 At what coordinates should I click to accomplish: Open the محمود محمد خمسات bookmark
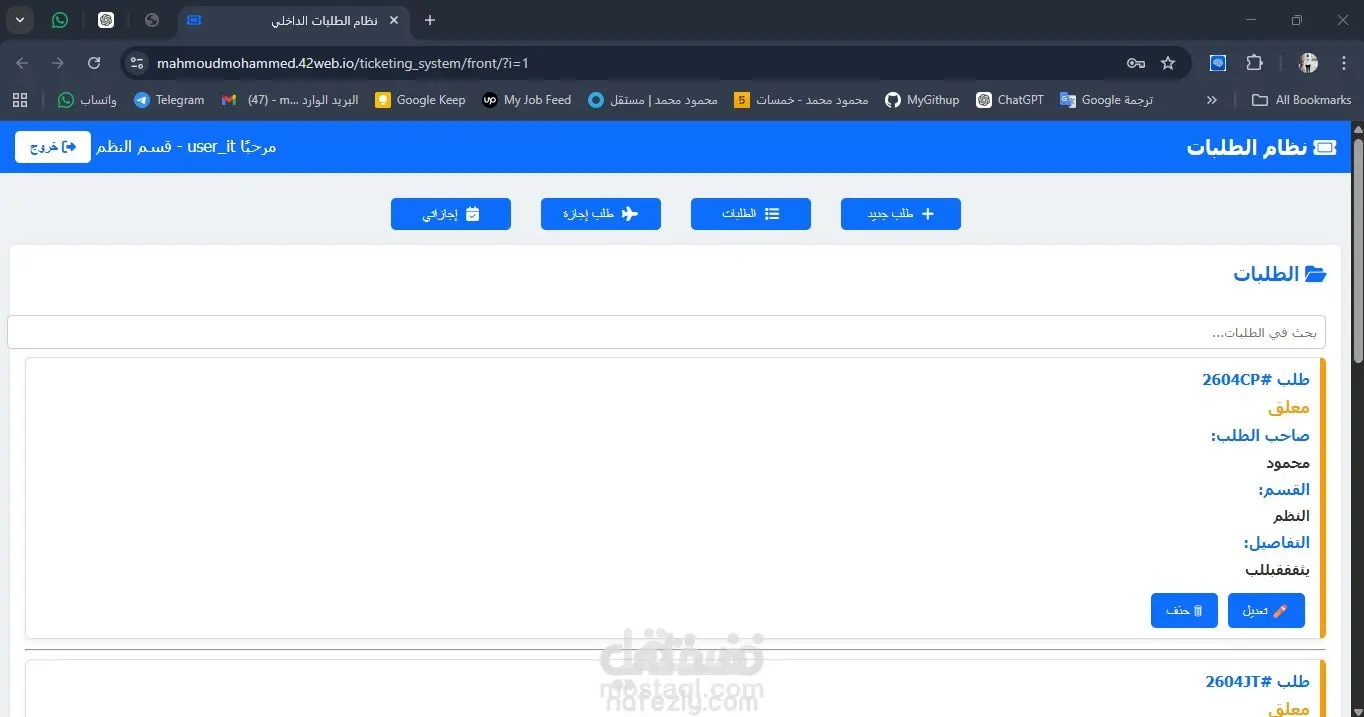(801, 100)
